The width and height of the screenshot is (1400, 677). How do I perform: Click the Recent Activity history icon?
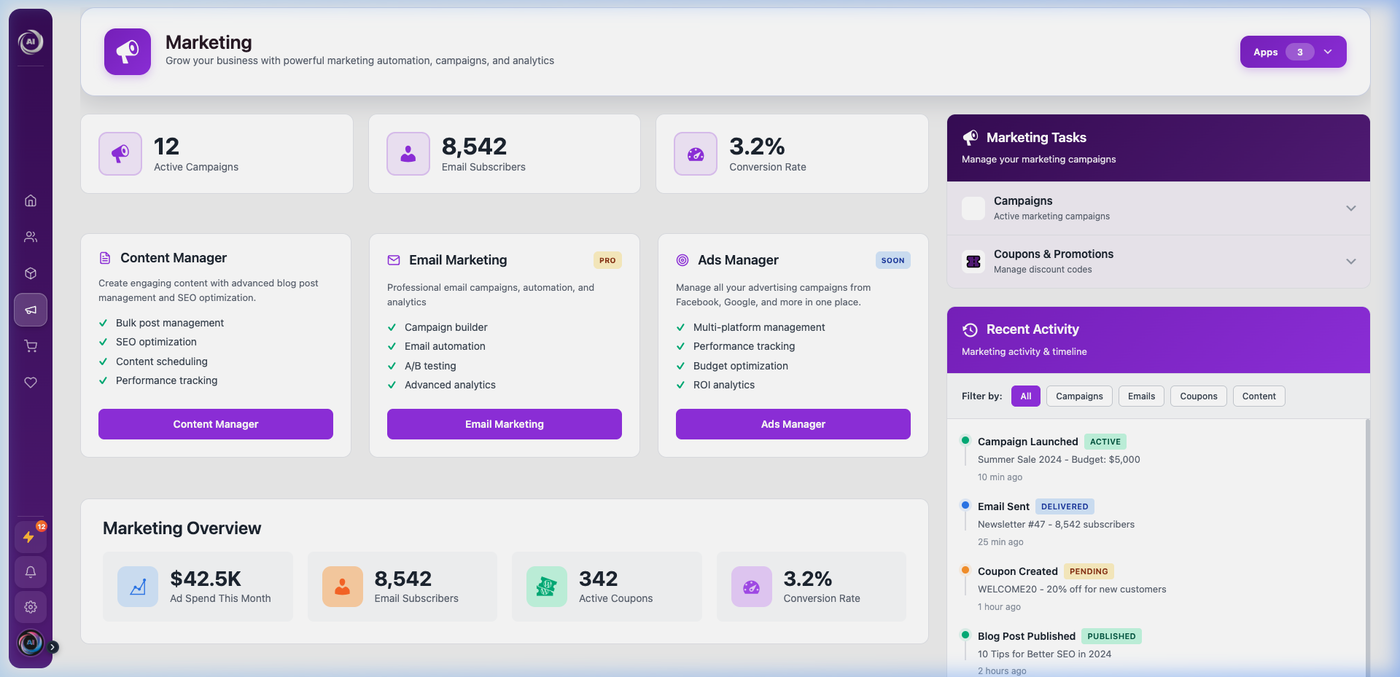970,329
